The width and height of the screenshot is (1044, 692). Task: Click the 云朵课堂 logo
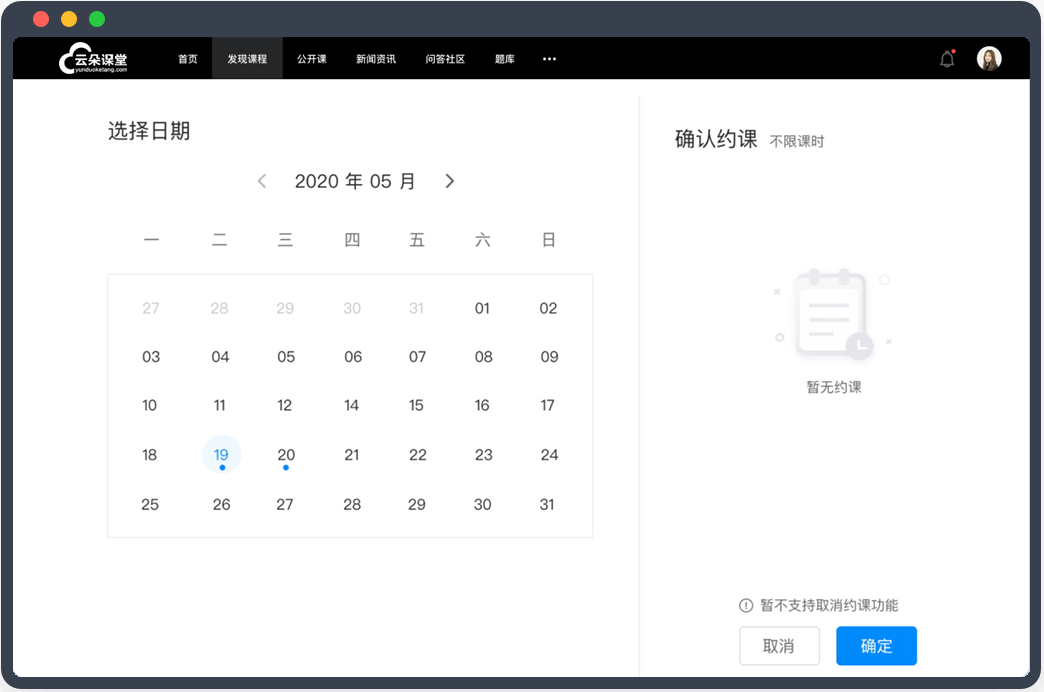[93, 59]
